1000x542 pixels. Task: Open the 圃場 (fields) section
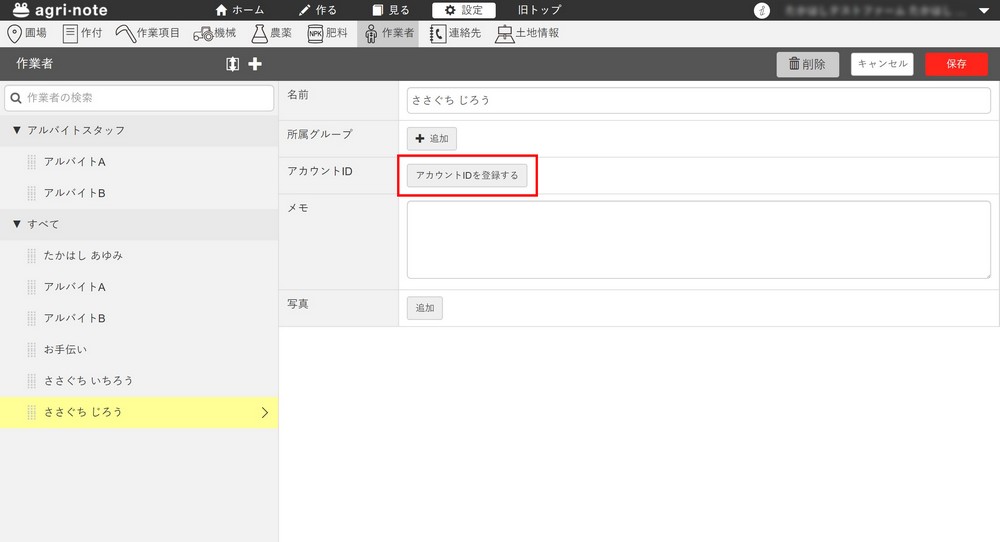[27, 33]
